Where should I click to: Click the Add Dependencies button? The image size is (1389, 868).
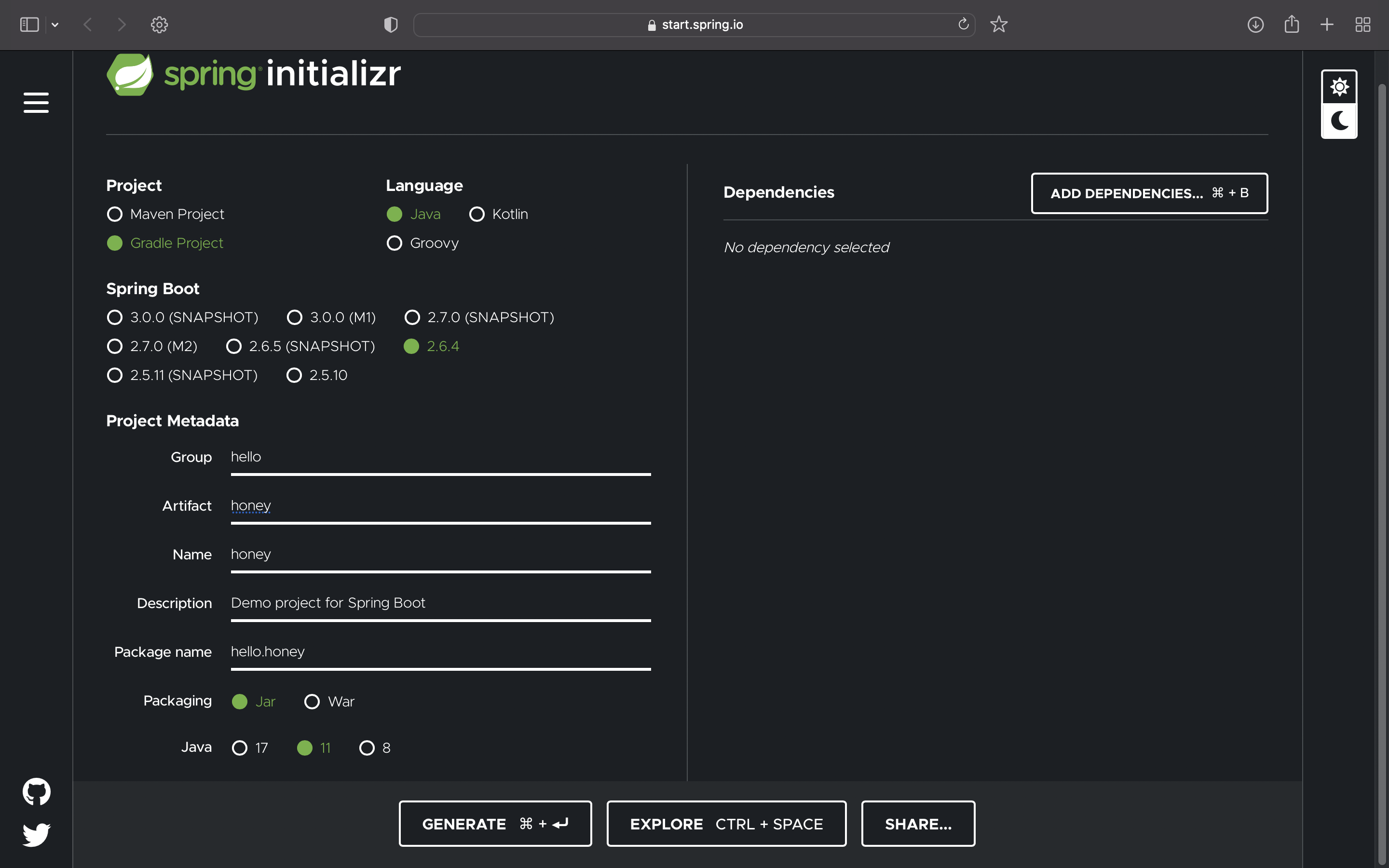coord(1149,193)
